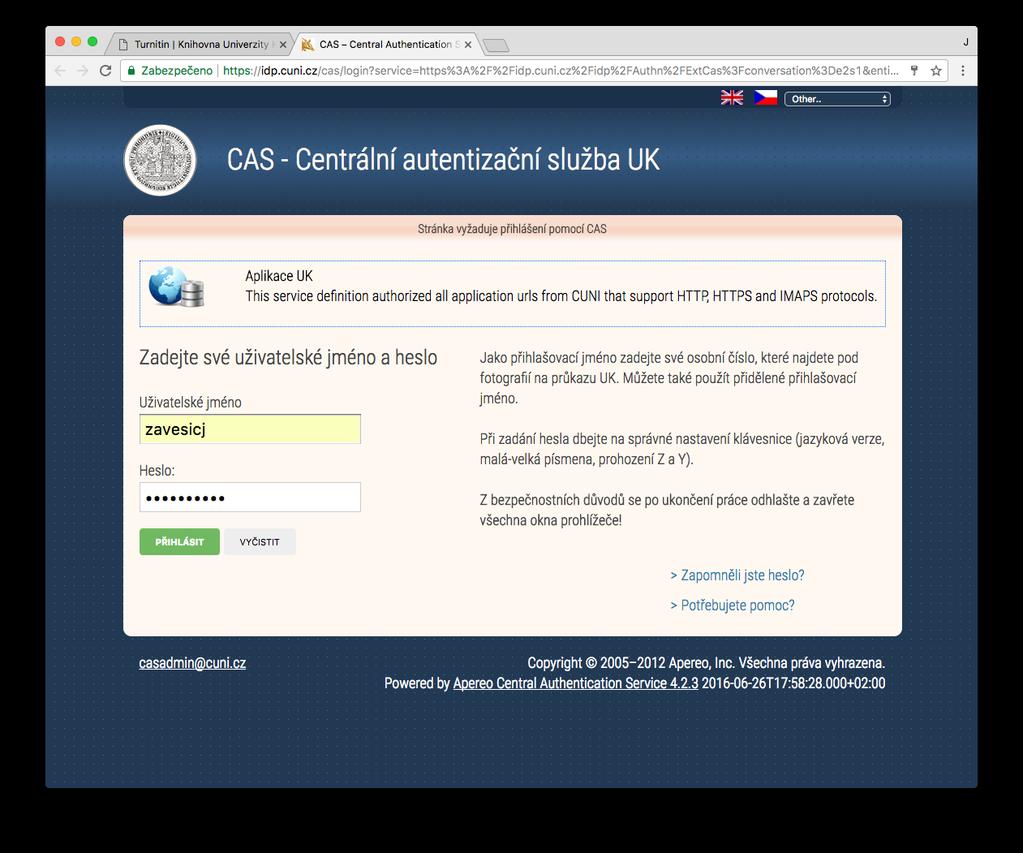Click the browser back arrow
This screenshot has width=1023, height=853.
click(x=60, y=70)
